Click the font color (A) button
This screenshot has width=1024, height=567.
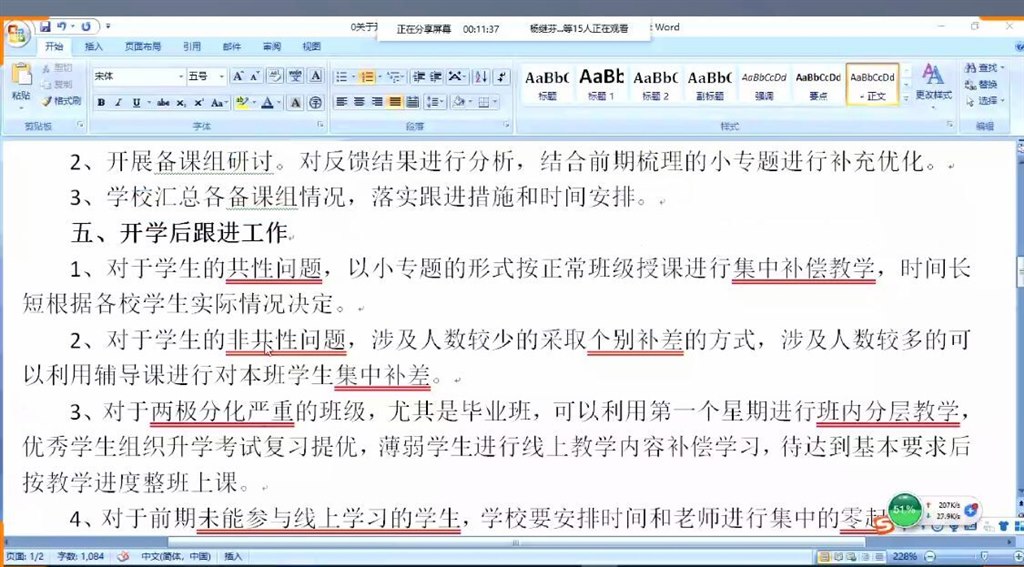[266, 103]
